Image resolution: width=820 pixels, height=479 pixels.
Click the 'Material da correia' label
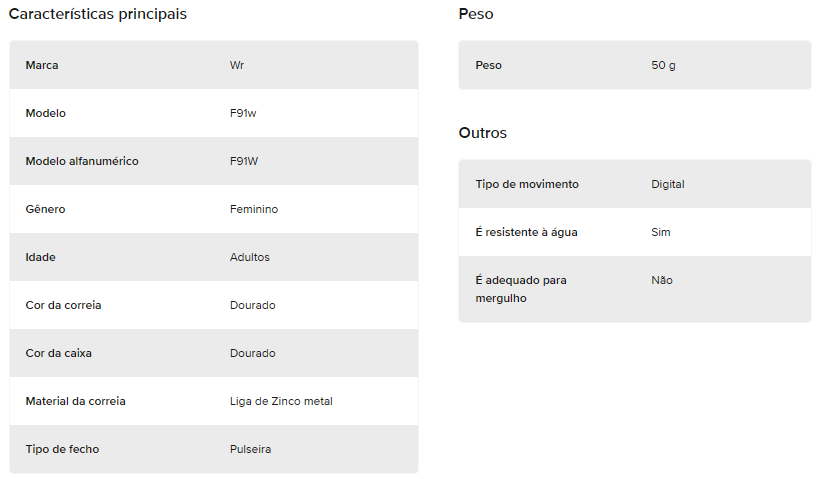[75, 401]
